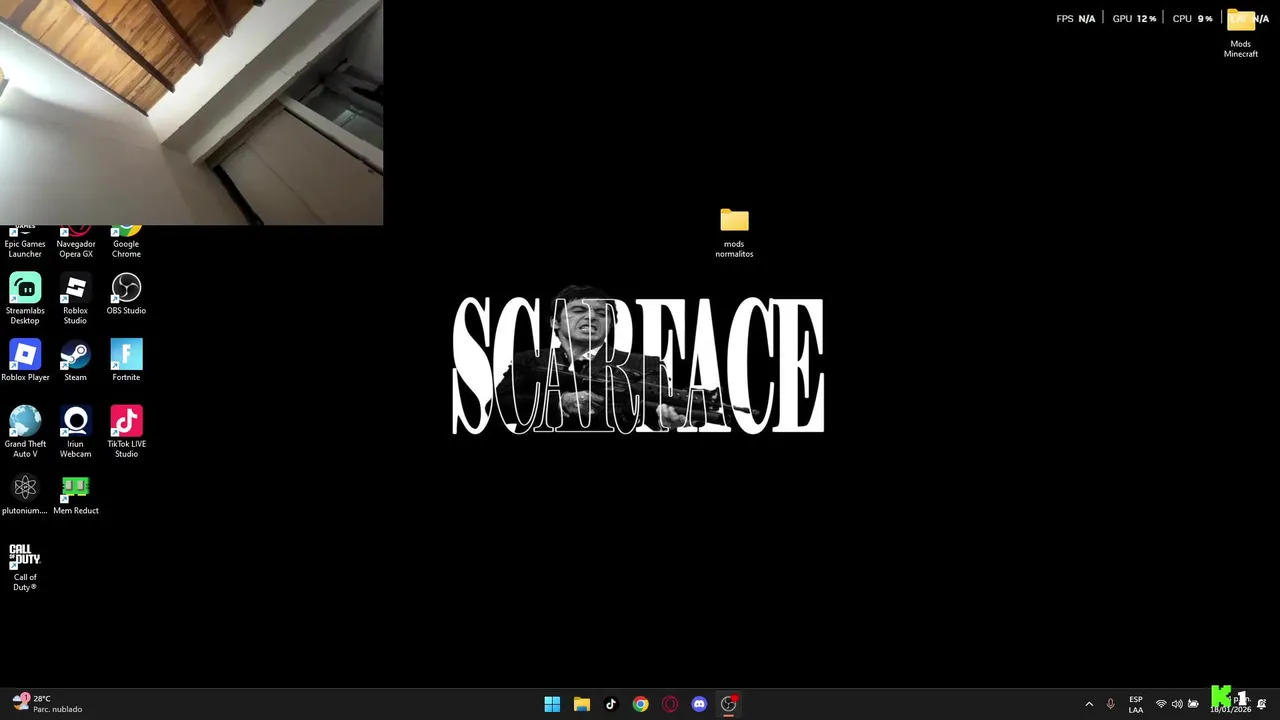Image resolution: width=1280 pixels, height=720 pixels.
Task: Open the 28°C Parc. nublado weather widget
Action: pos(48,704)
